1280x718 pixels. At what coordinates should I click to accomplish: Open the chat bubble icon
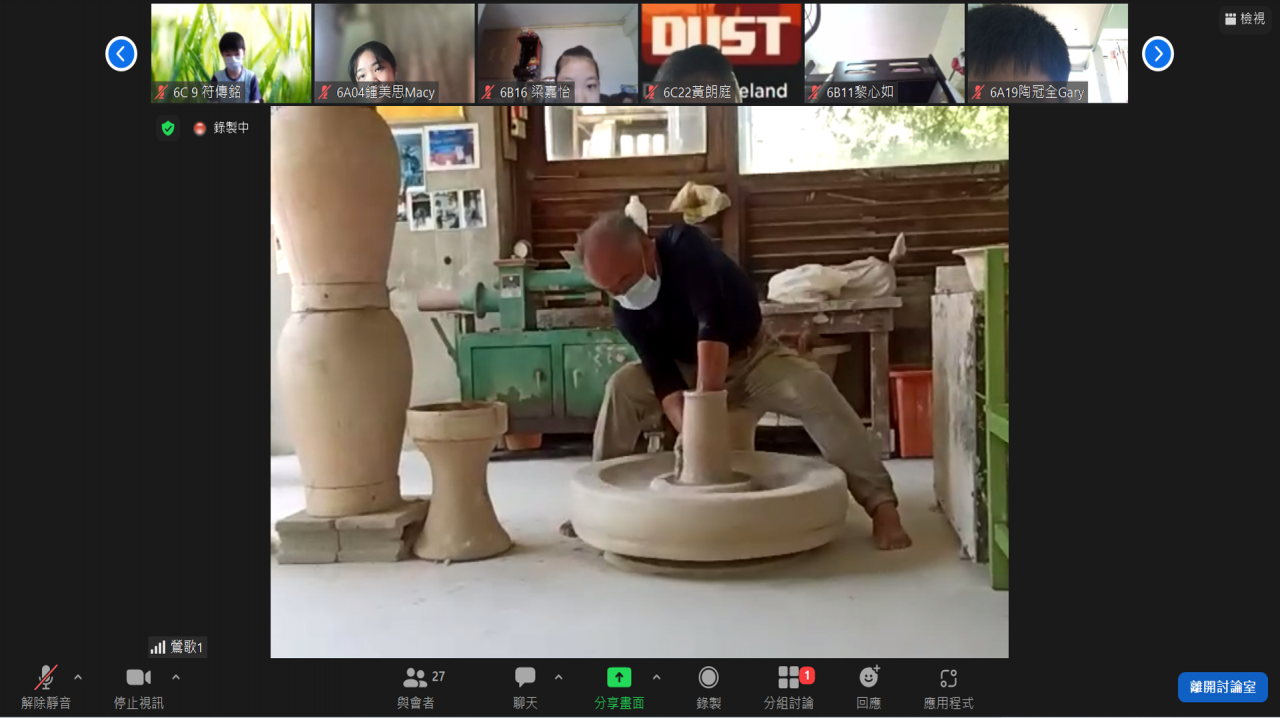coord(525,678)
